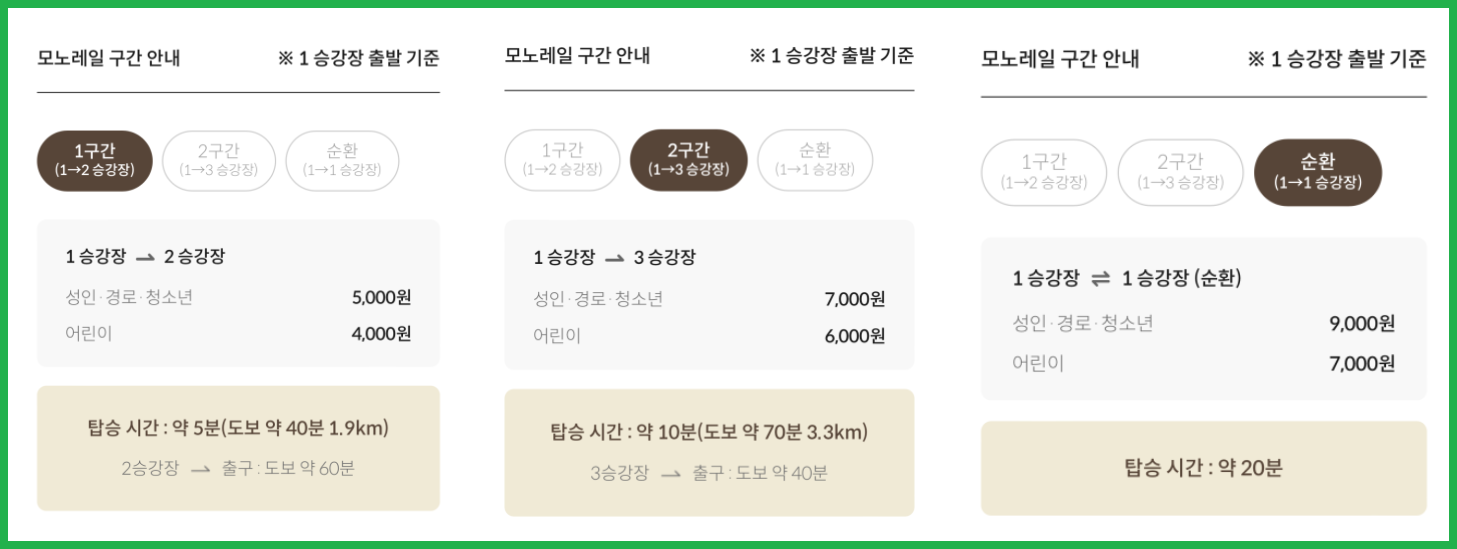Screen dimensions: 1457x549
Task: Switch to the inactive 순환 tab beside the active 2구간 tab
Action: coord(815,160)
